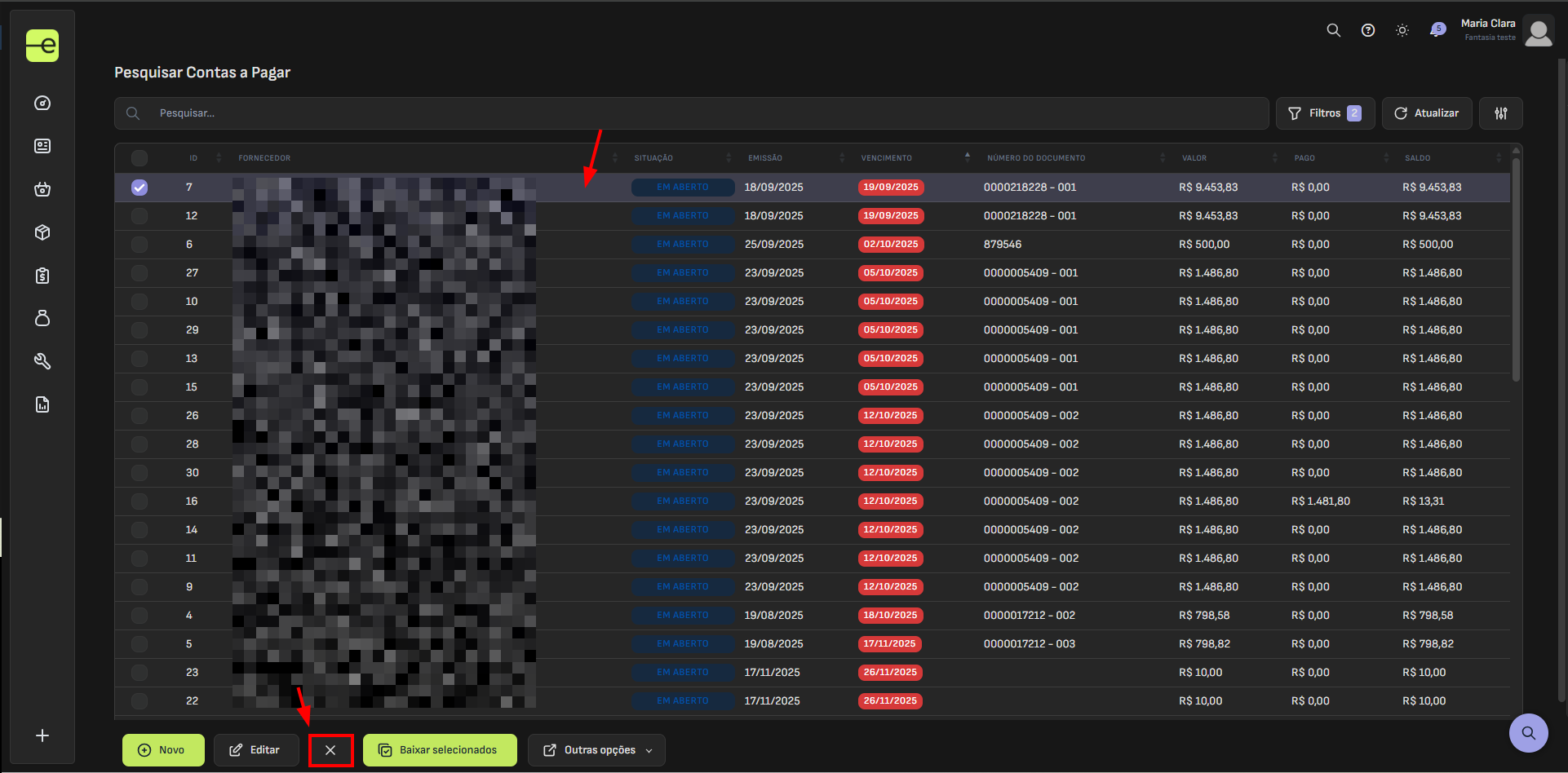The image size is (1568, 773).
Task: Click the table vertical scrollbar thumb
Action: click(x=1517, y=269)
